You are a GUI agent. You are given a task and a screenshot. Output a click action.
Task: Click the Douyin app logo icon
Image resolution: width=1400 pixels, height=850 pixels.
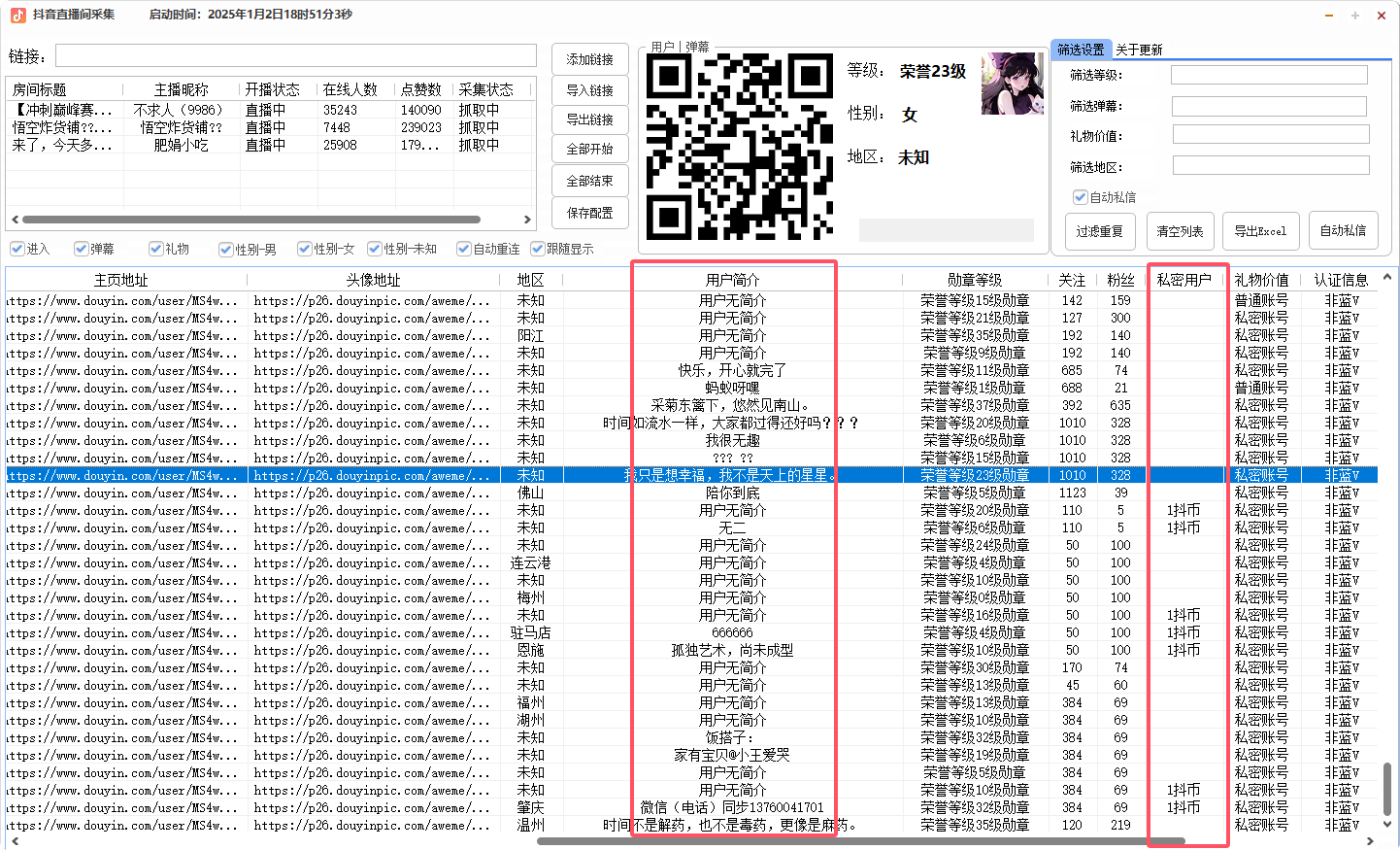coord(17,15)
